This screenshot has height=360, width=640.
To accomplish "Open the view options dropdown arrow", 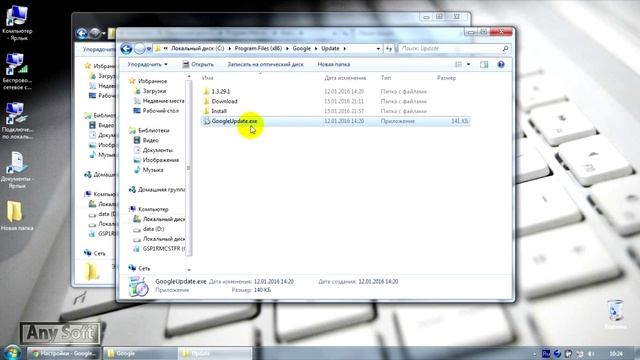I will point(468,64).
